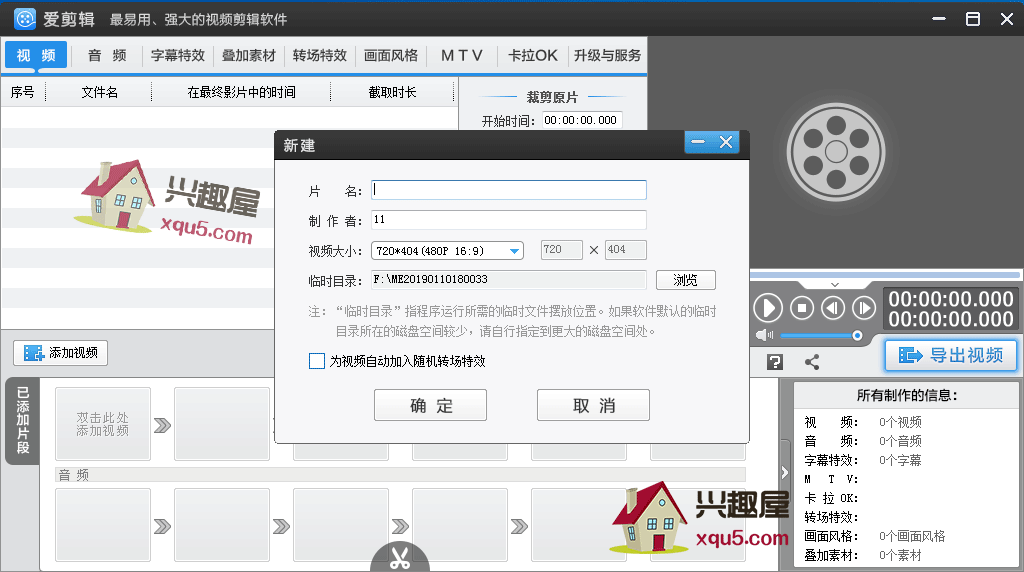Viewport: 1024px width, 572px height.
Task: Collapse the preview panel with chevron
Action: 835,284
